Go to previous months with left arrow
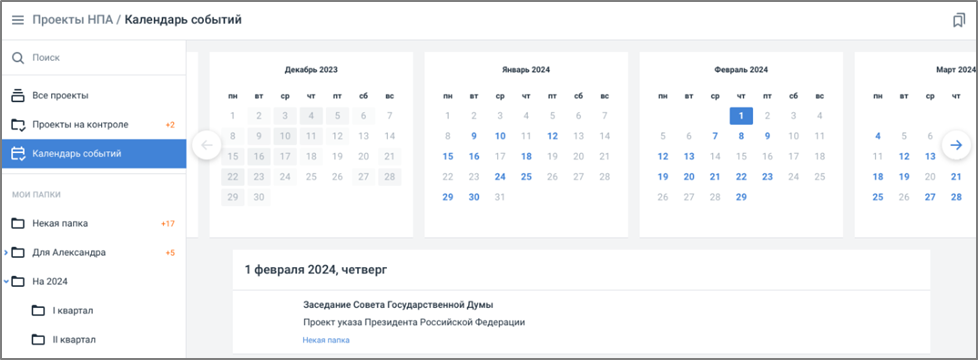 [207, 145]
